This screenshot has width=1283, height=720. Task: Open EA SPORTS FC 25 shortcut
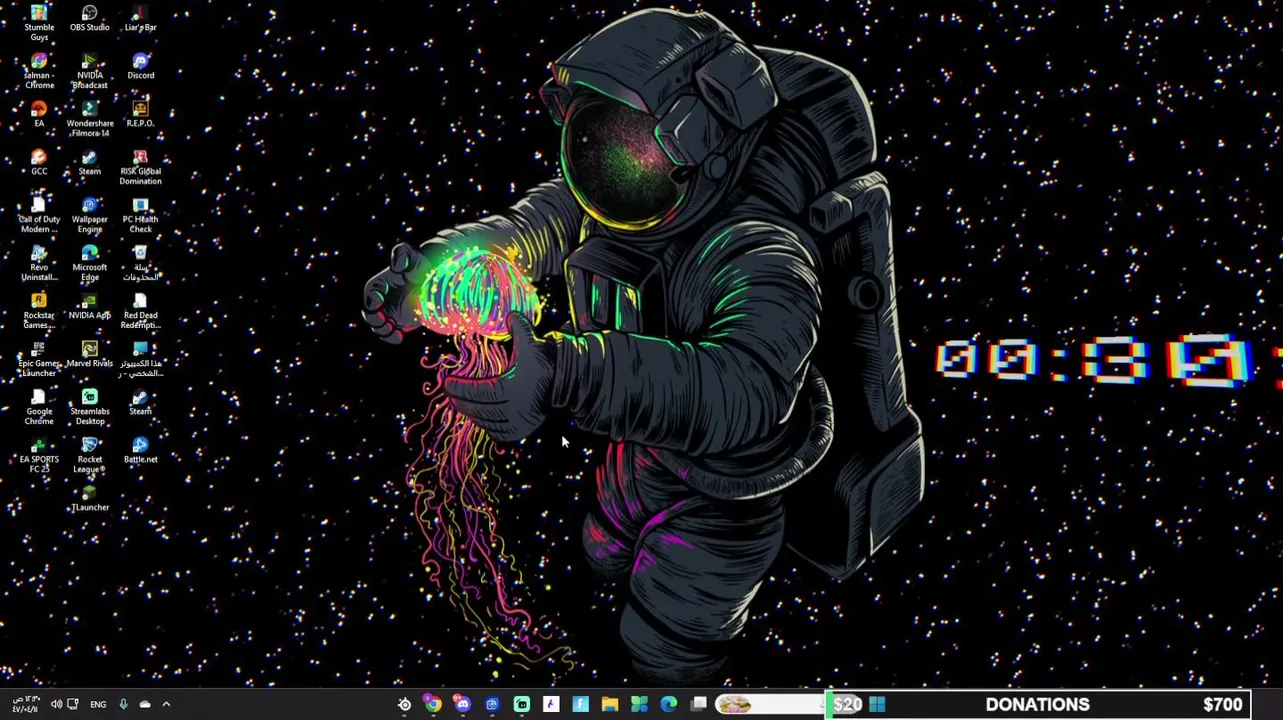click(x=39, y=455)
